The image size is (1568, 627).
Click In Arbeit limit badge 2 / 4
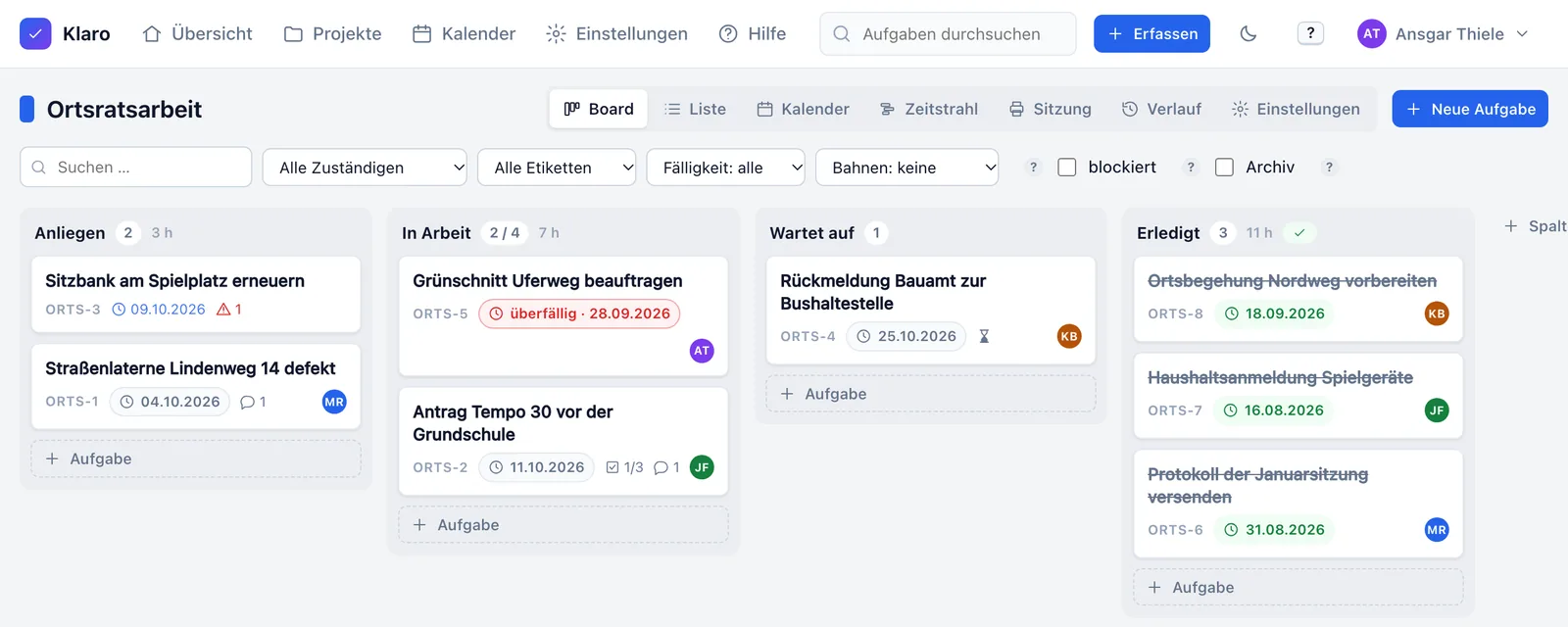point(505,233)
